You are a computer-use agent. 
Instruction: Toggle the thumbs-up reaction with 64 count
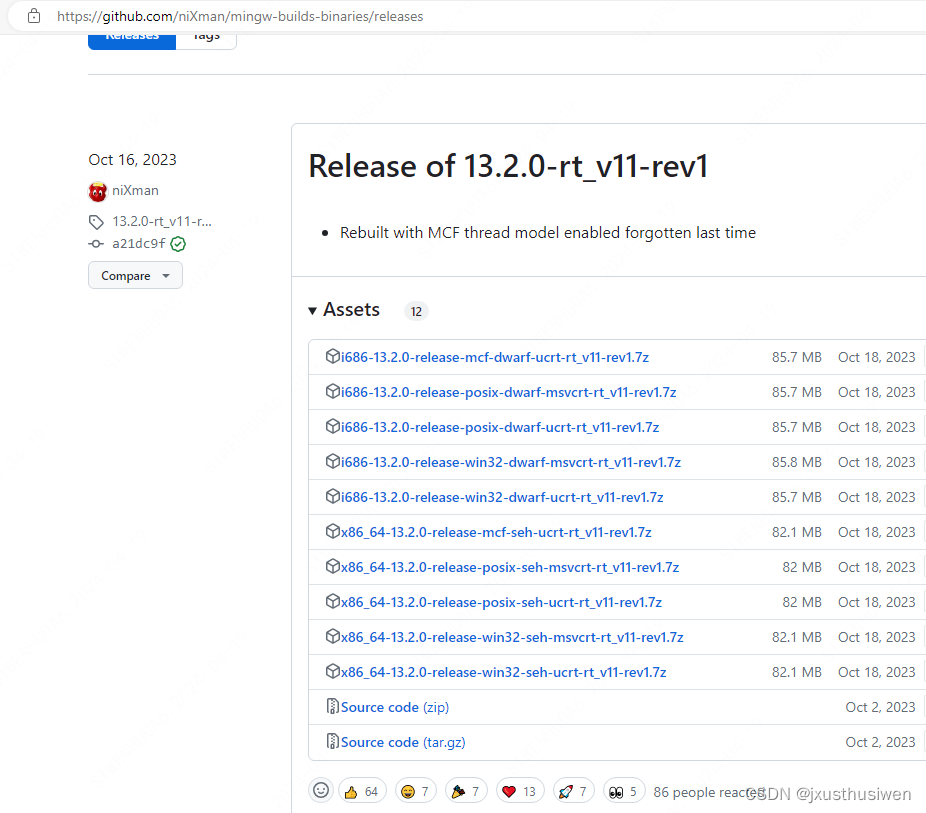pyautogui.click(x=361, y=790)
